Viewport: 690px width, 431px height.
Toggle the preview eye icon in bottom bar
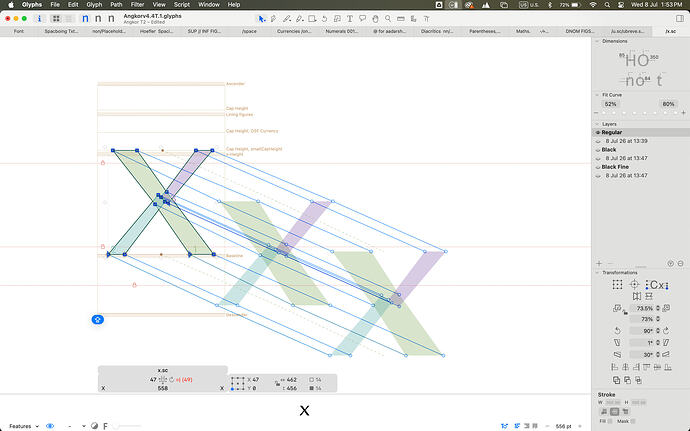50,426
